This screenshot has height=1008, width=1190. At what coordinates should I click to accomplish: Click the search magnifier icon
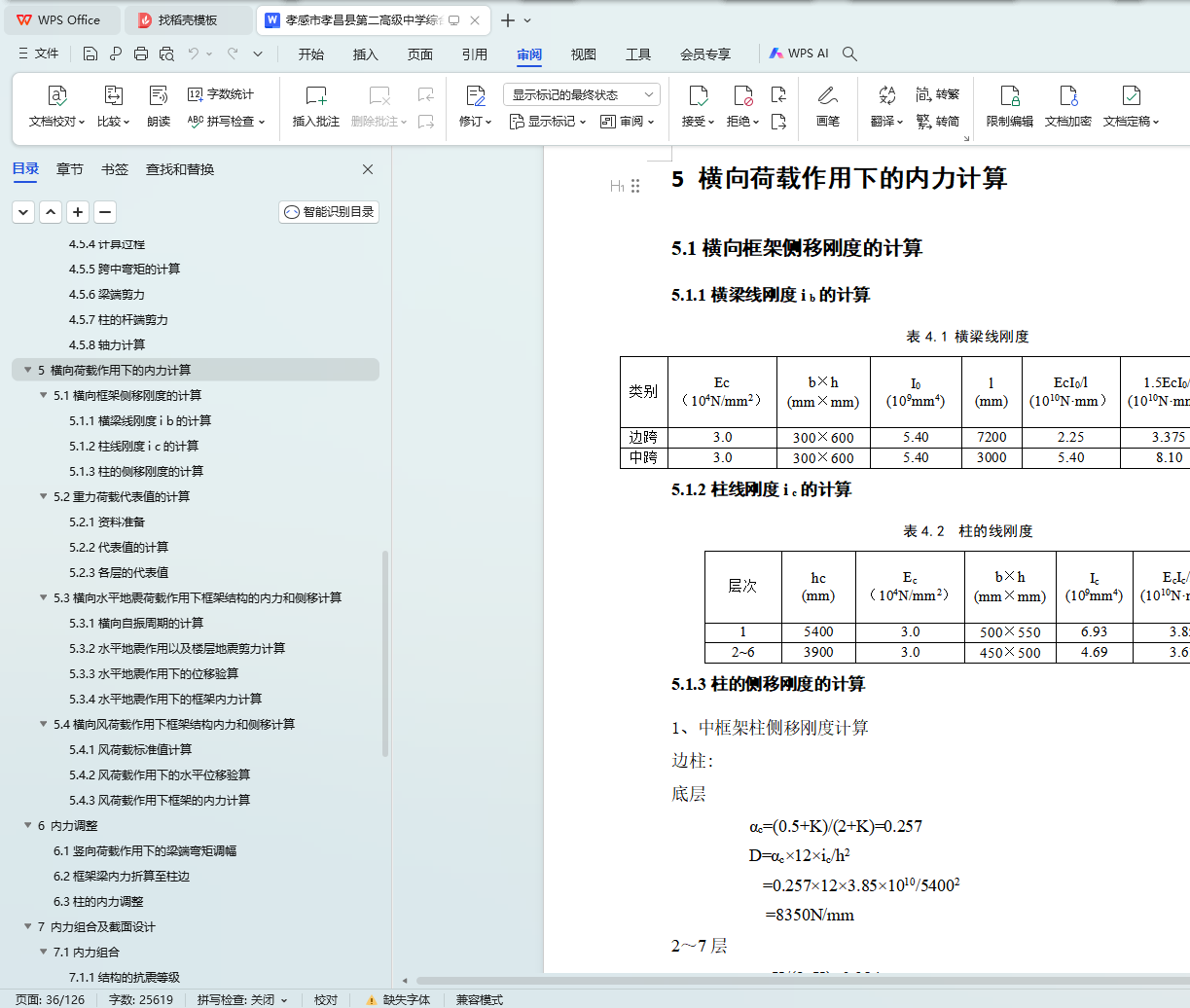tap(849, 54)
